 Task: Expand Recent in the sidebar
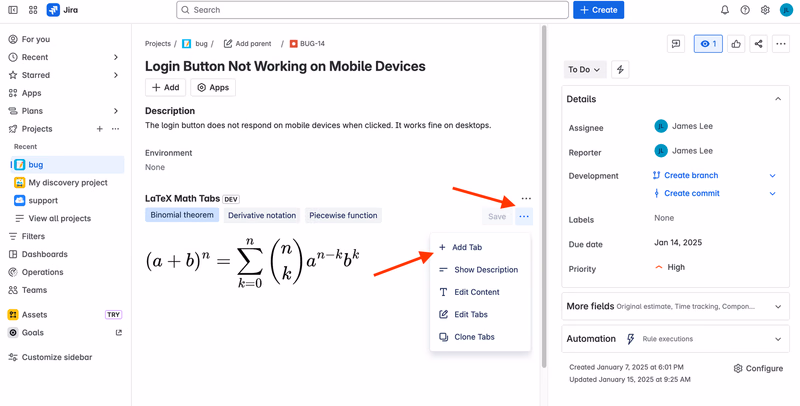[x=116, y=57]
